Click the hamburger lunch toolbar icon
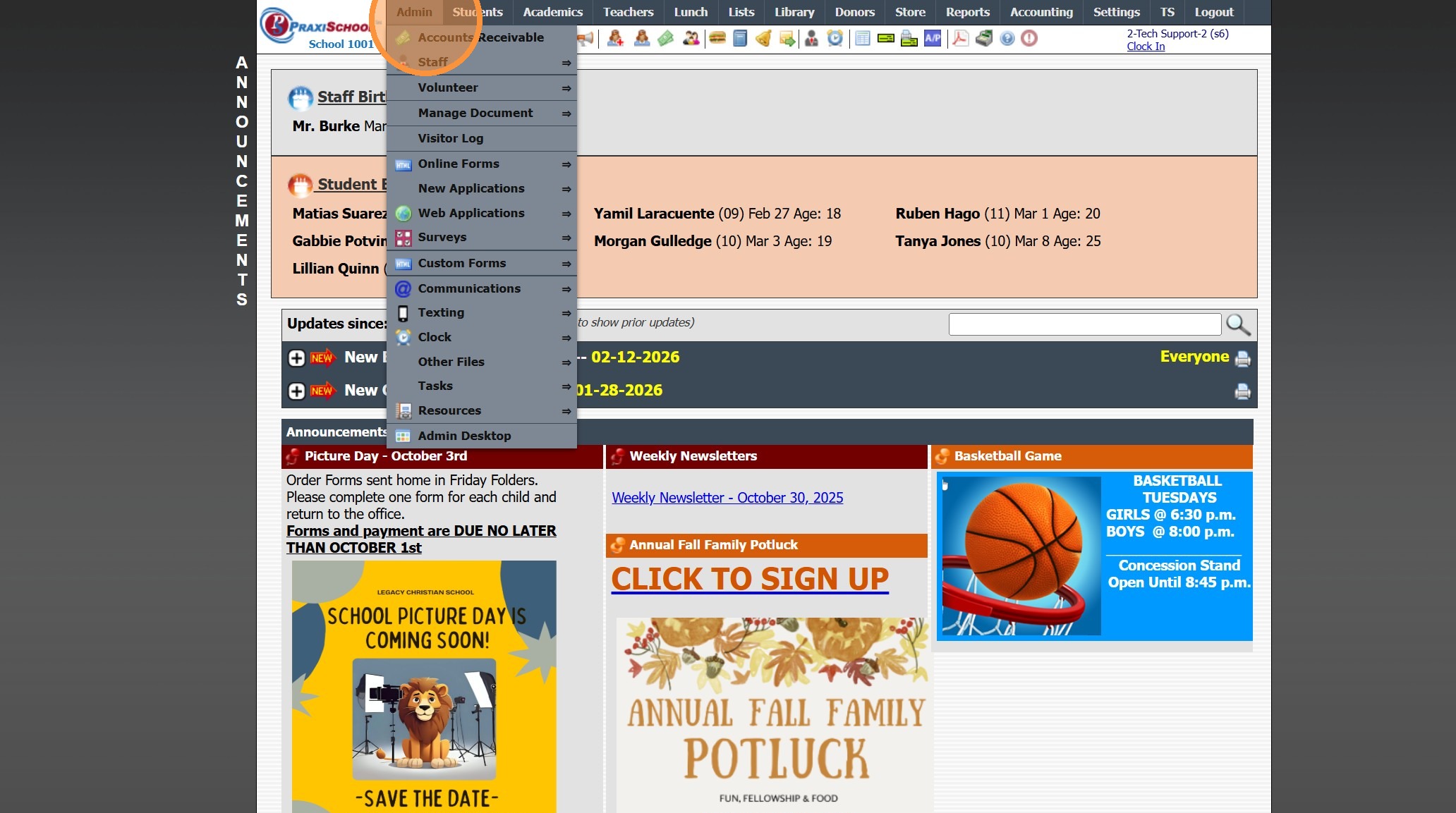Screen dimensions: 1456x813 click(x=717, y=38)
